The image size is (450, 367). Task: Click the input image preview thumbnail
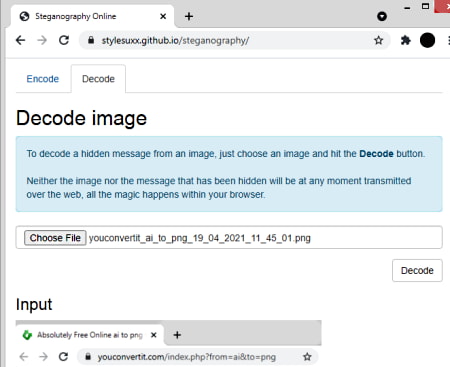click(168, 344)
